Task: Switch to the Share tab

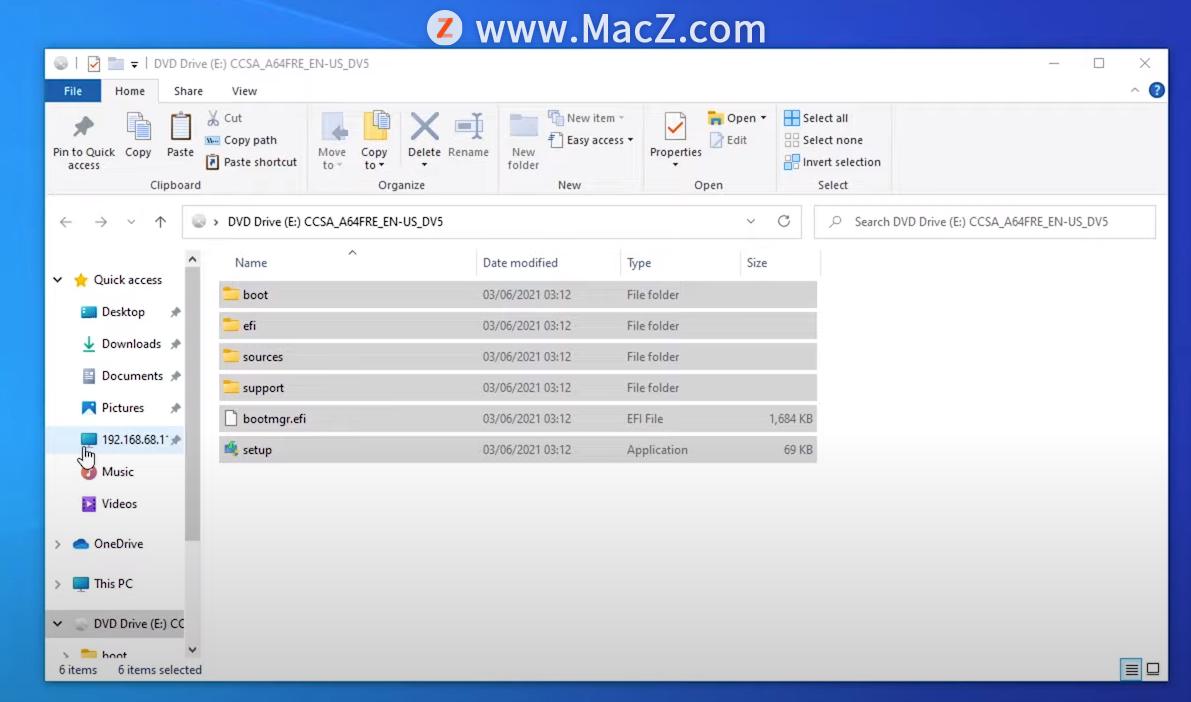Action: pyautogui.click(x=188, y=90)
